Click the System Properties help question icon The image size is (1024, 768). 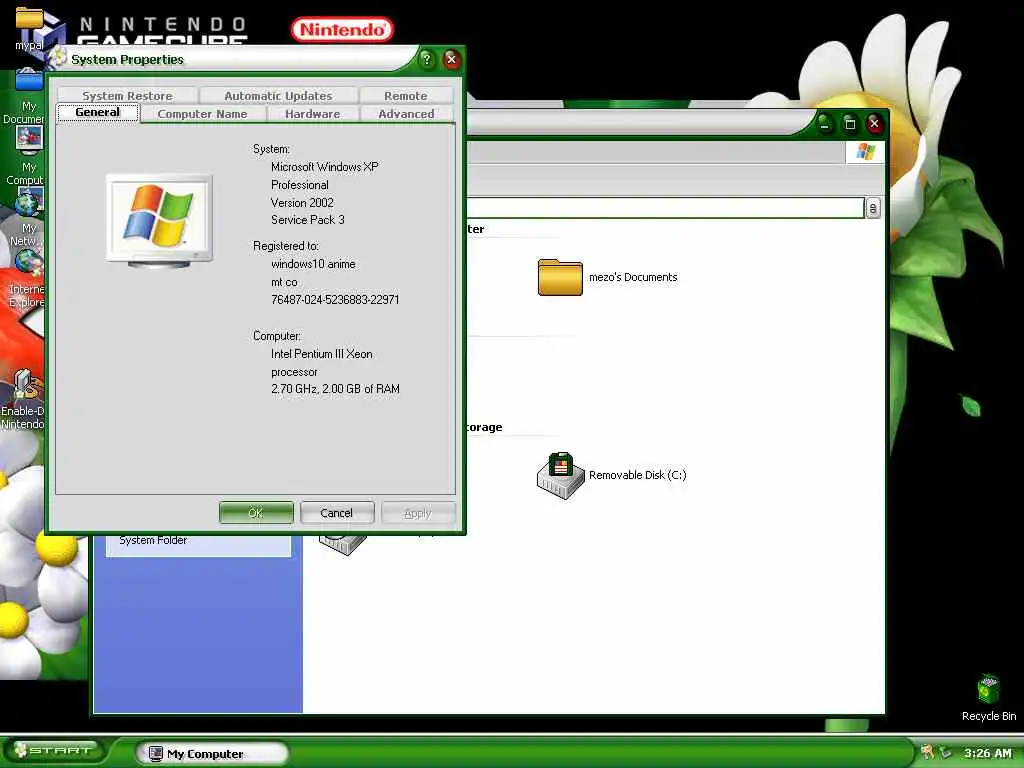[x=426, y=59]
